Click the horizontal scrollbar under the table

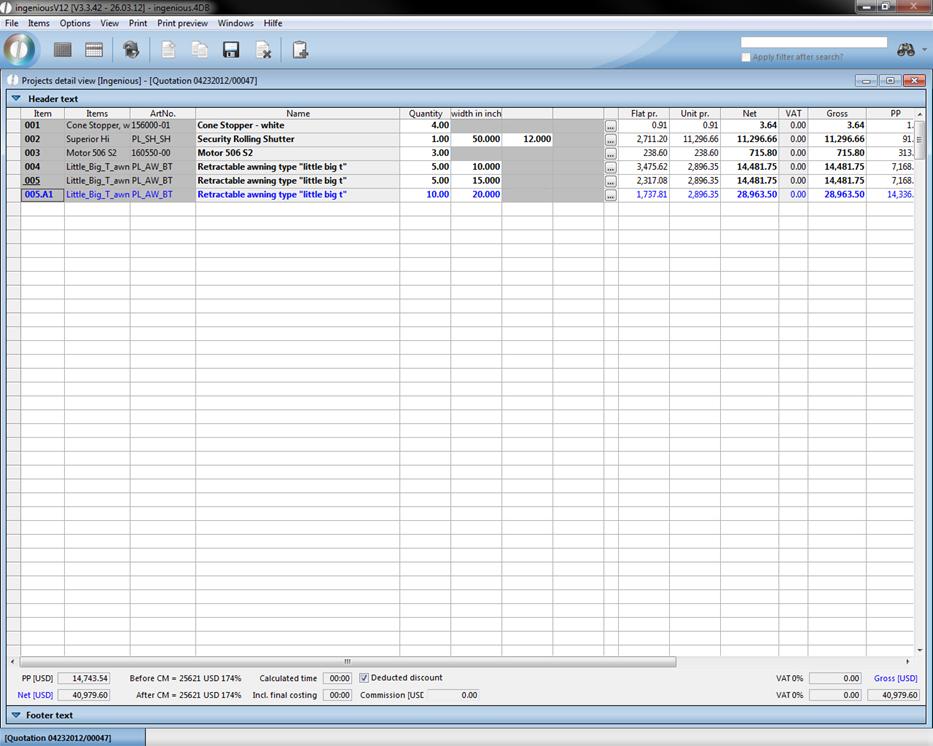point(347,661)
